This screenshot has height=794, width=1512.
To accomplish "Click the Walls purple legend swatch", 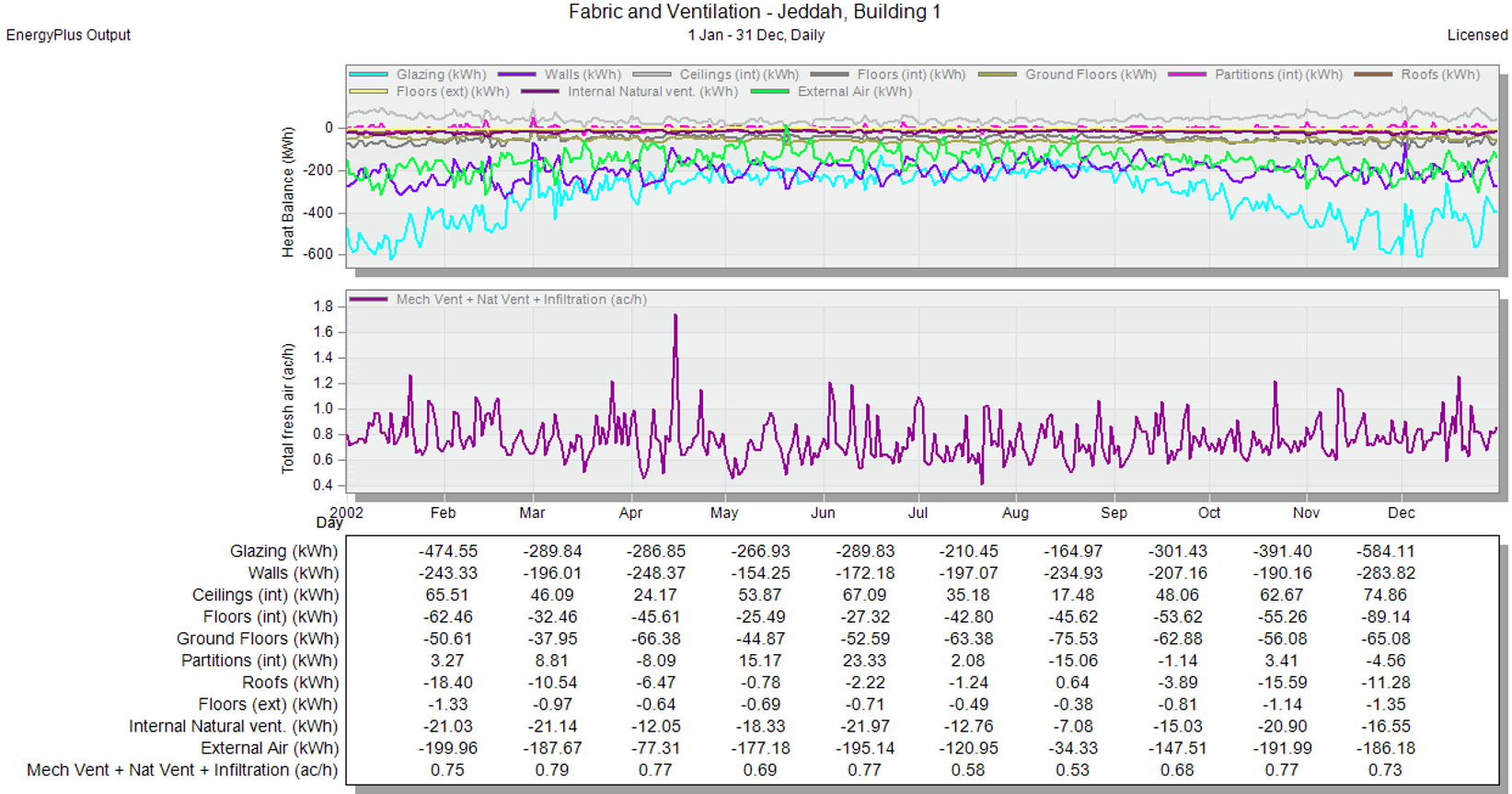I will 516,75.
